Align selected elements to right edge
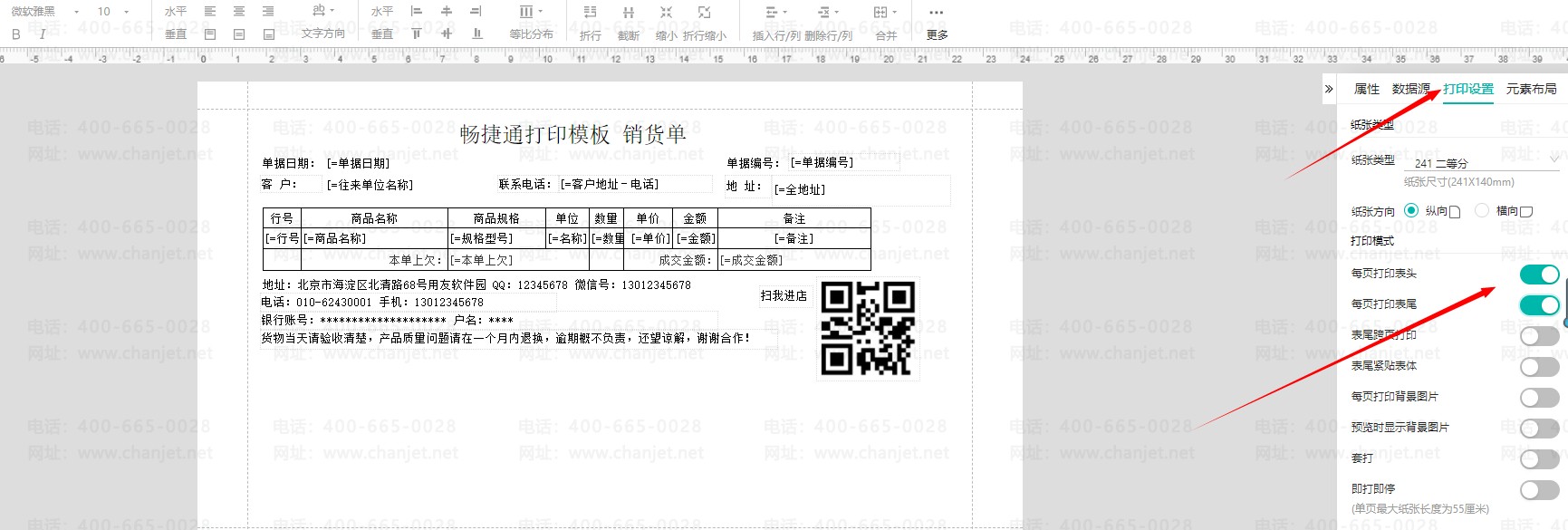The height and width of the screenshot is (530, 1568). click(476, 11)
